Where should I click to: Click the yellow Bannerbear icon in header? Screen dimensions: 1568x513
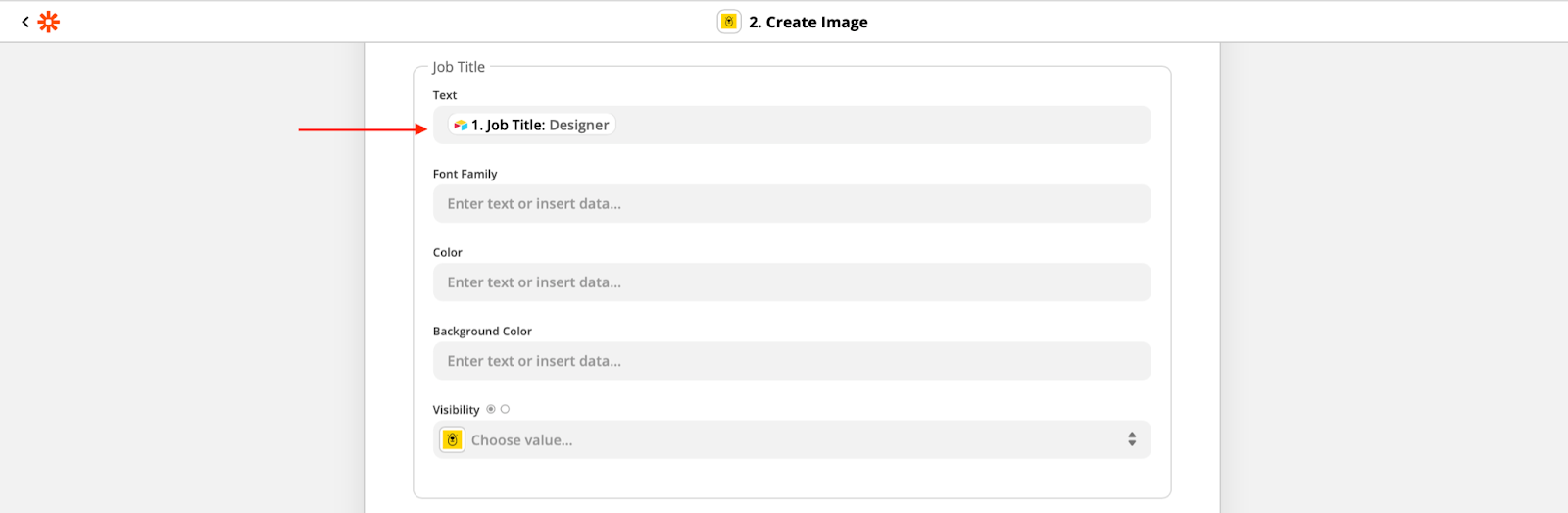point(729,22)
